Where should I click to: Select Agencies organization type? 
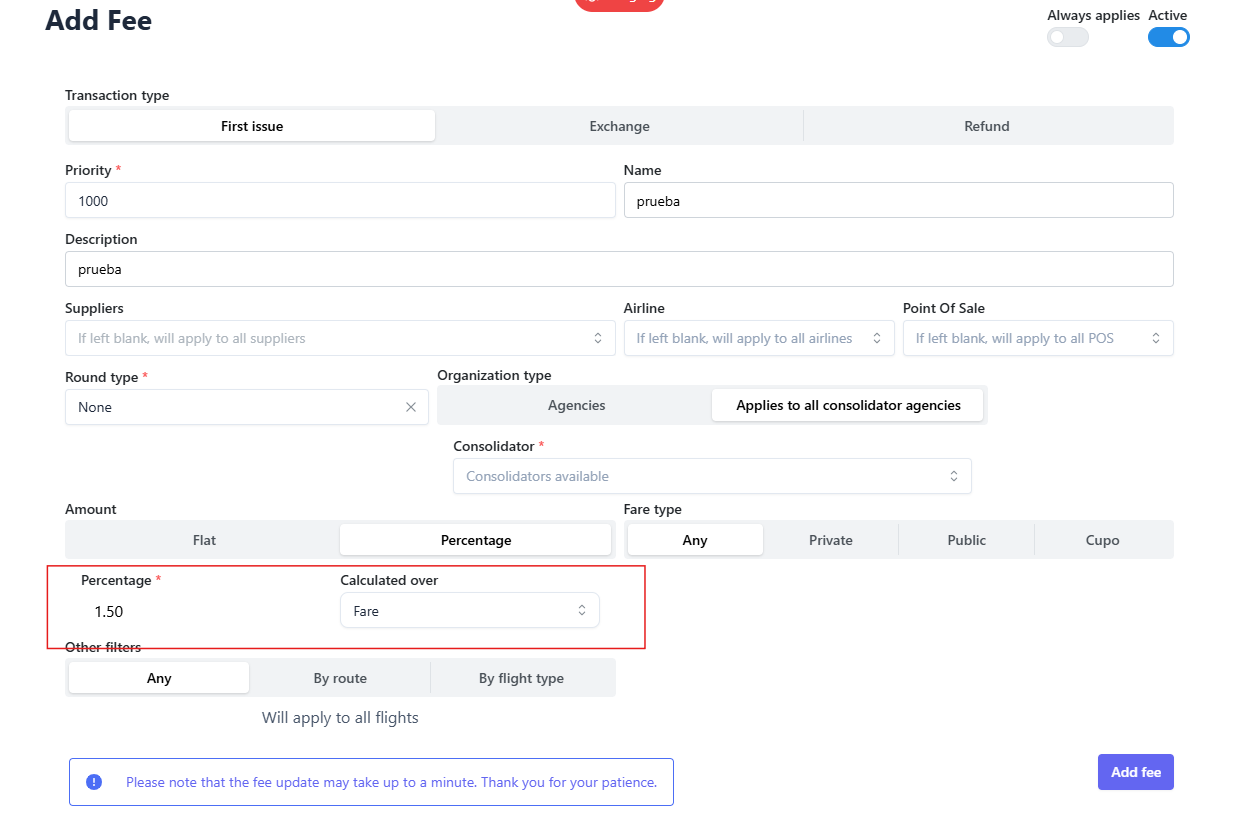click(576, 405)
